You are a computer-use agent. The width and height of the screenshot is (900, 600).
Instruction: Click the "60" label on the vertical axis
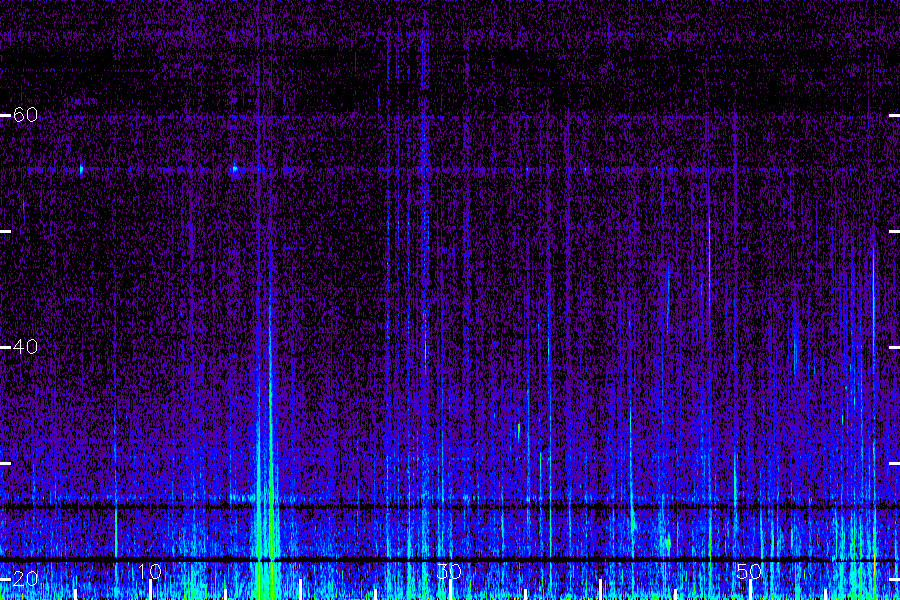(x=25, y=115)
